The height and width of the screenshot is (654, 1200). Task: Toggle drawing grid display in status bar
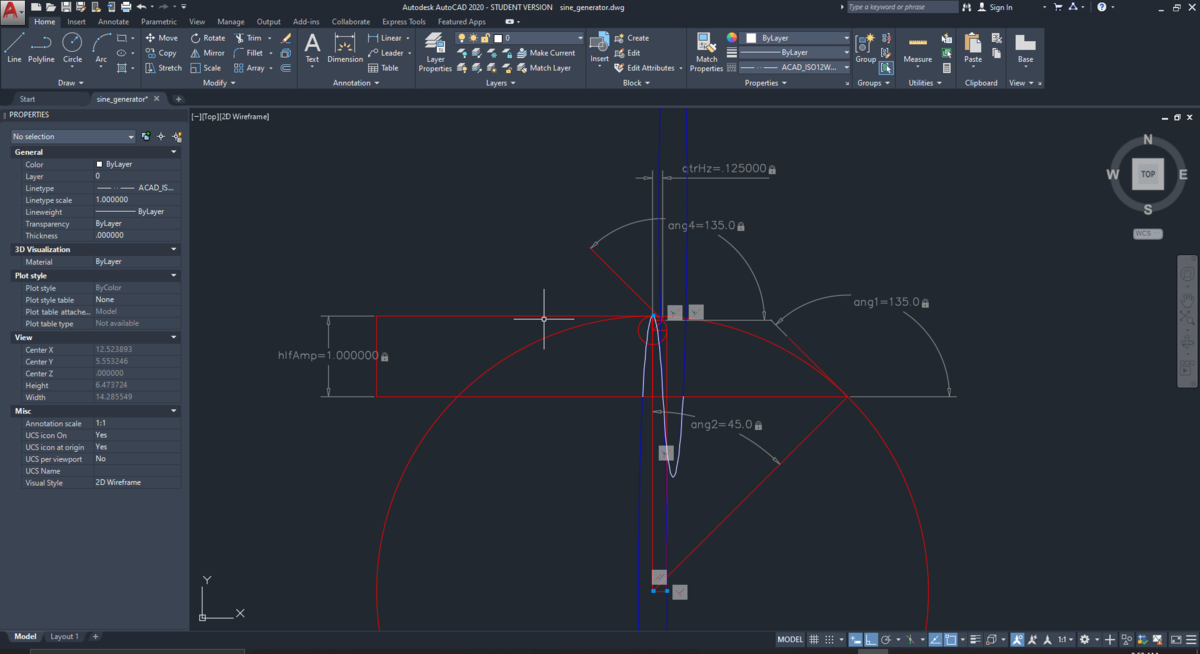click(814, 639)
